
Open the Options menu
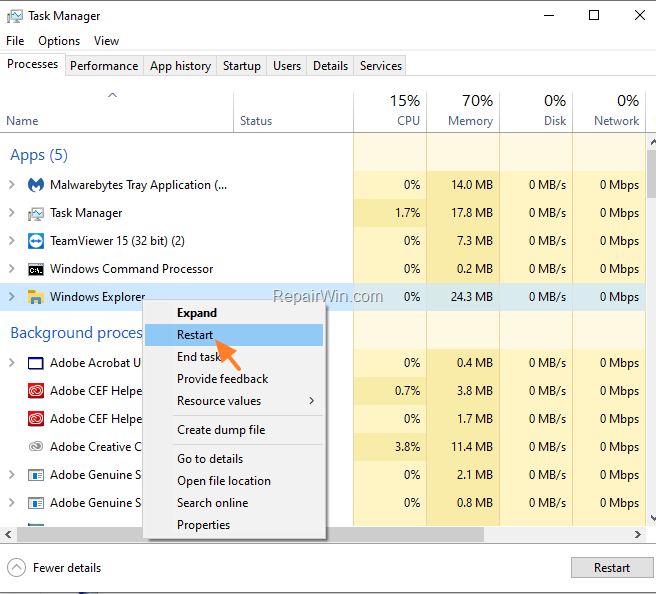[x=59, y=41]
